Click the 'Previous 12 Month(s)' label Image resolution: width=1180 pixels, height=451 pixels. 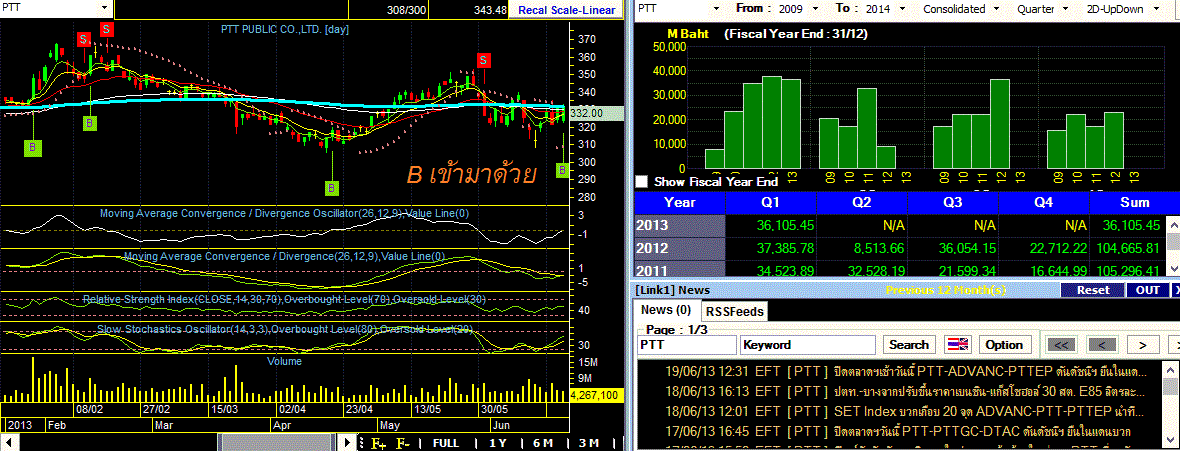pyautogui.click(x=944, y=290)
